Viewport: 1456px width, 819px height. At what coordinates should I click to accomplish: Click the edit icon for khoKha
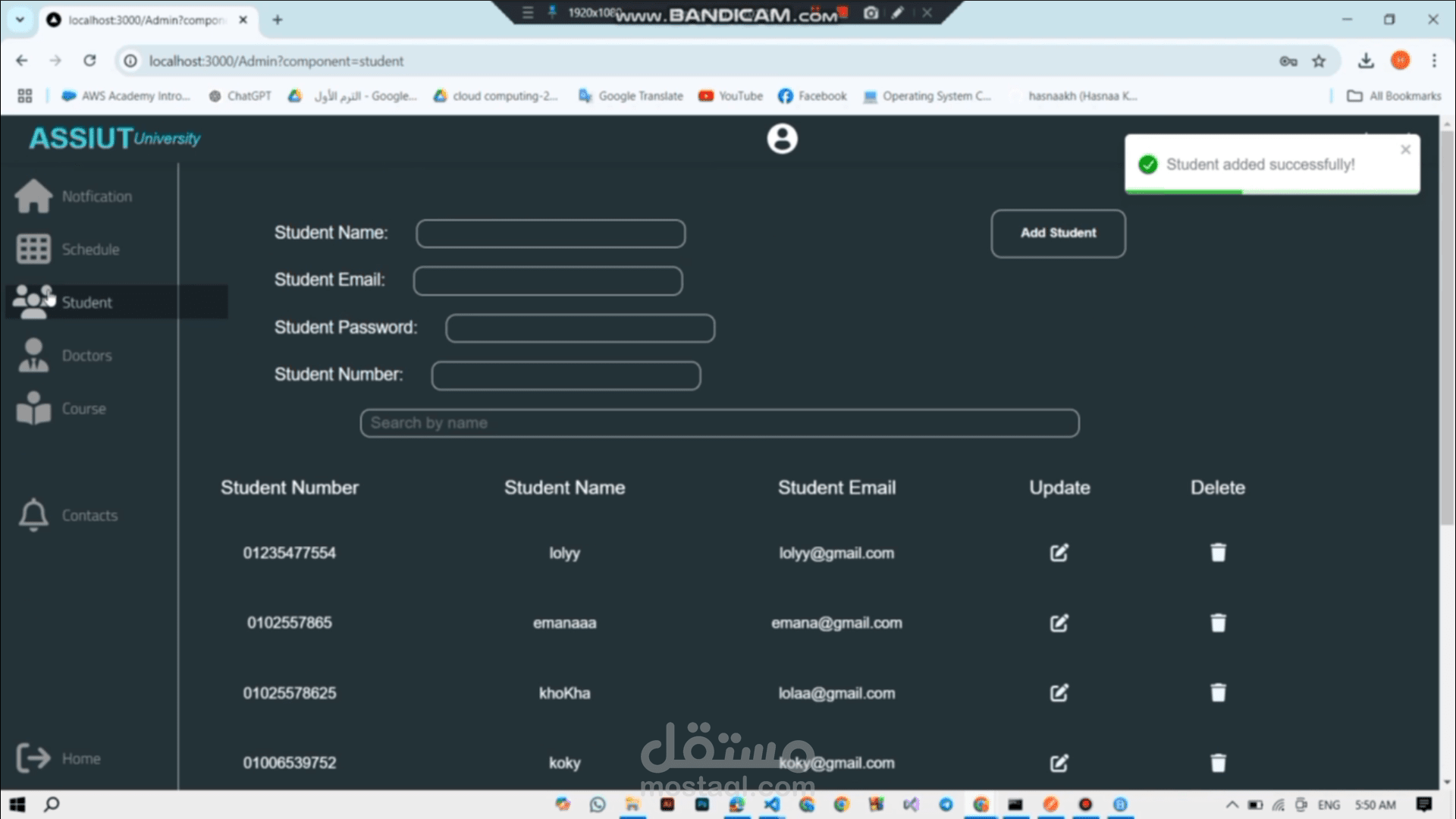[x=1059, y=692]
